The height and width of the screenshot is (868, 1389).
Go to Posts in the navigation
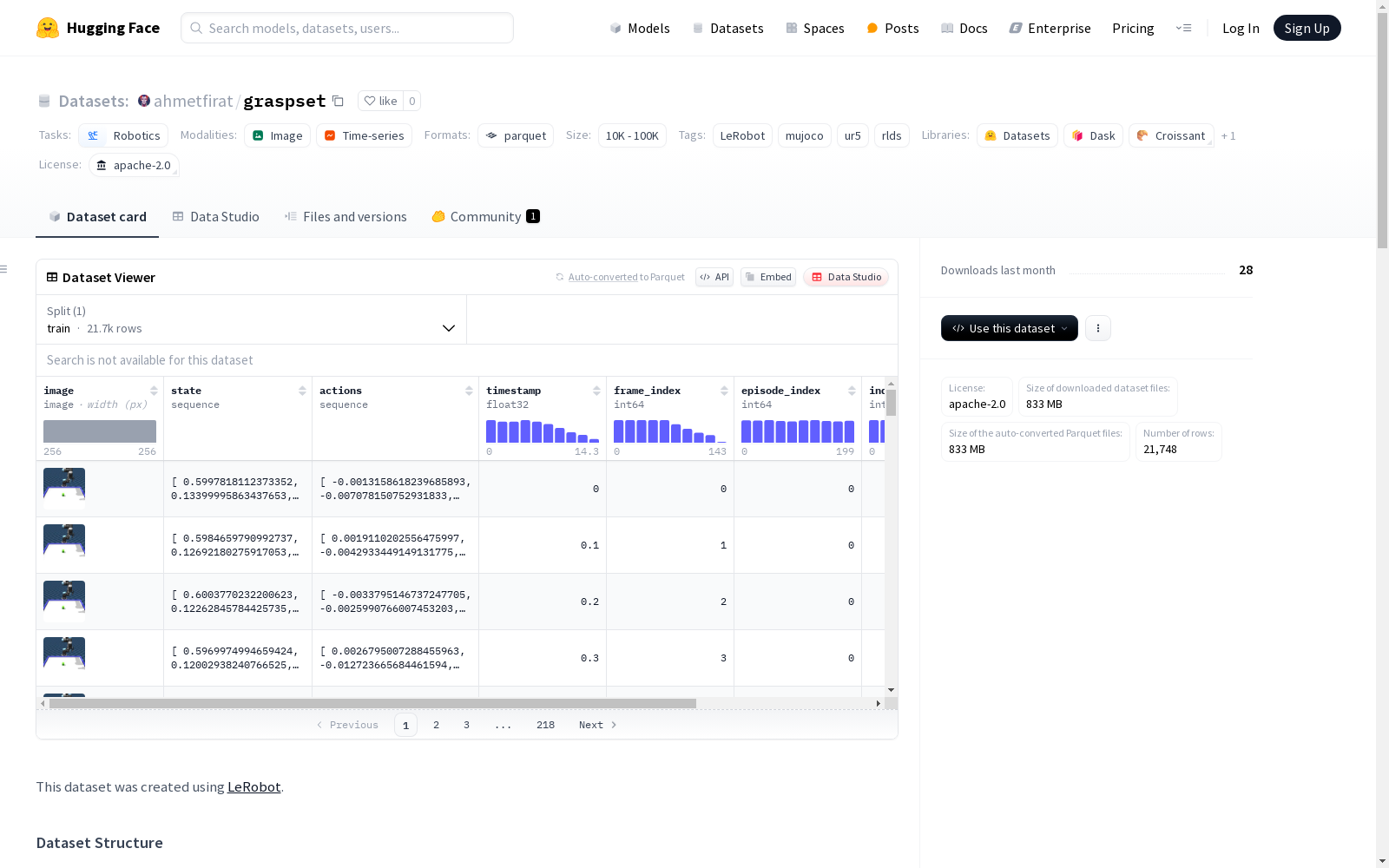(892, 28)
